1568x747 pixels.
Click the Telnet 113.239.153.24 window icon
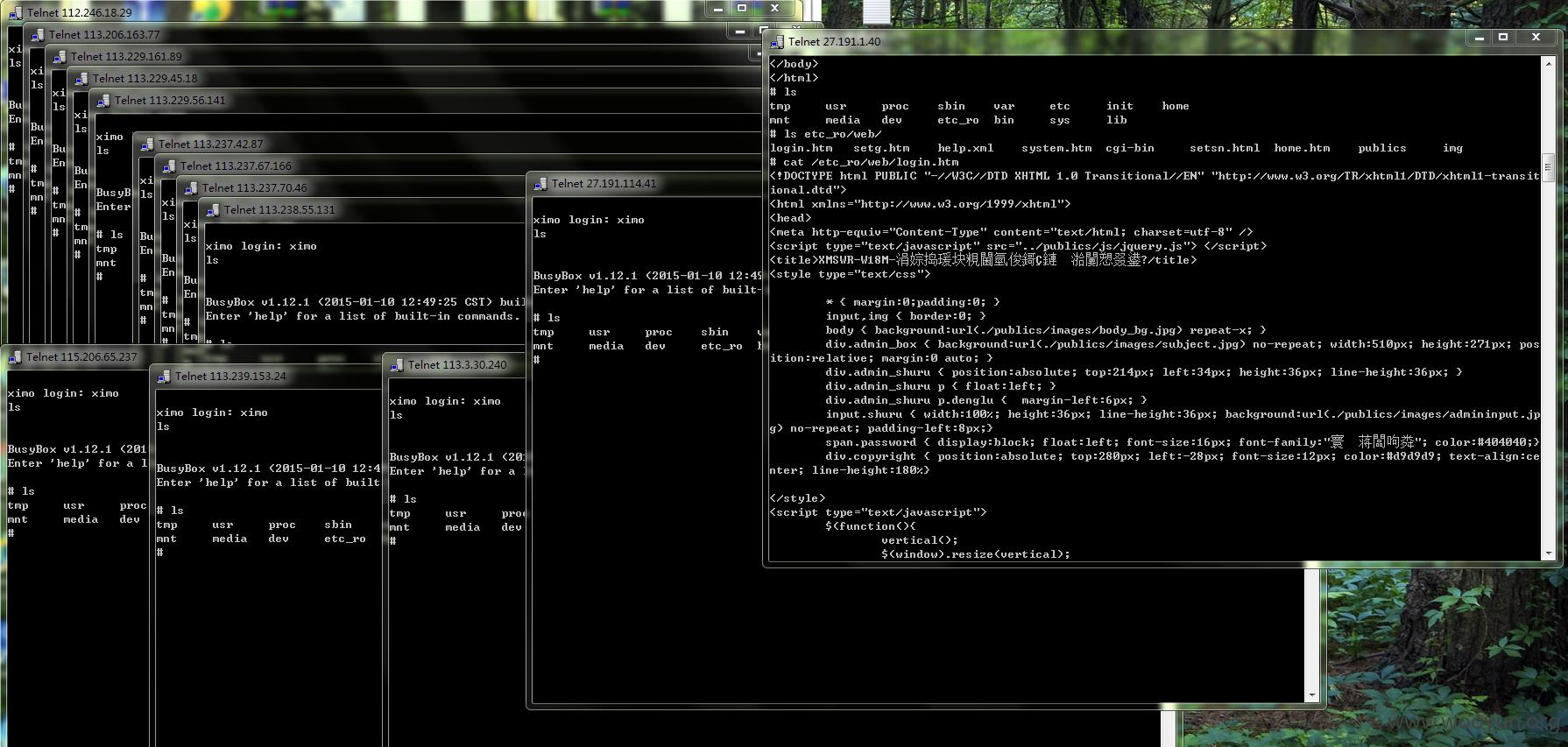click(163, 376)
